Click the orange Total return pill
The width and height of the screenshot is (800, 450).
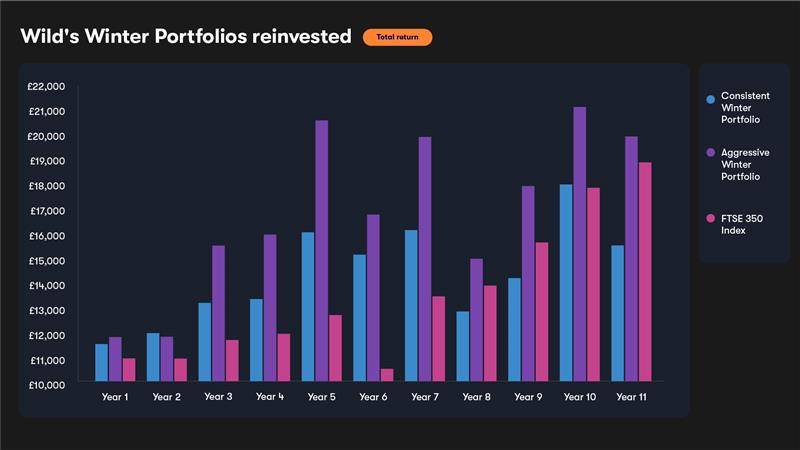coord(397,37)
